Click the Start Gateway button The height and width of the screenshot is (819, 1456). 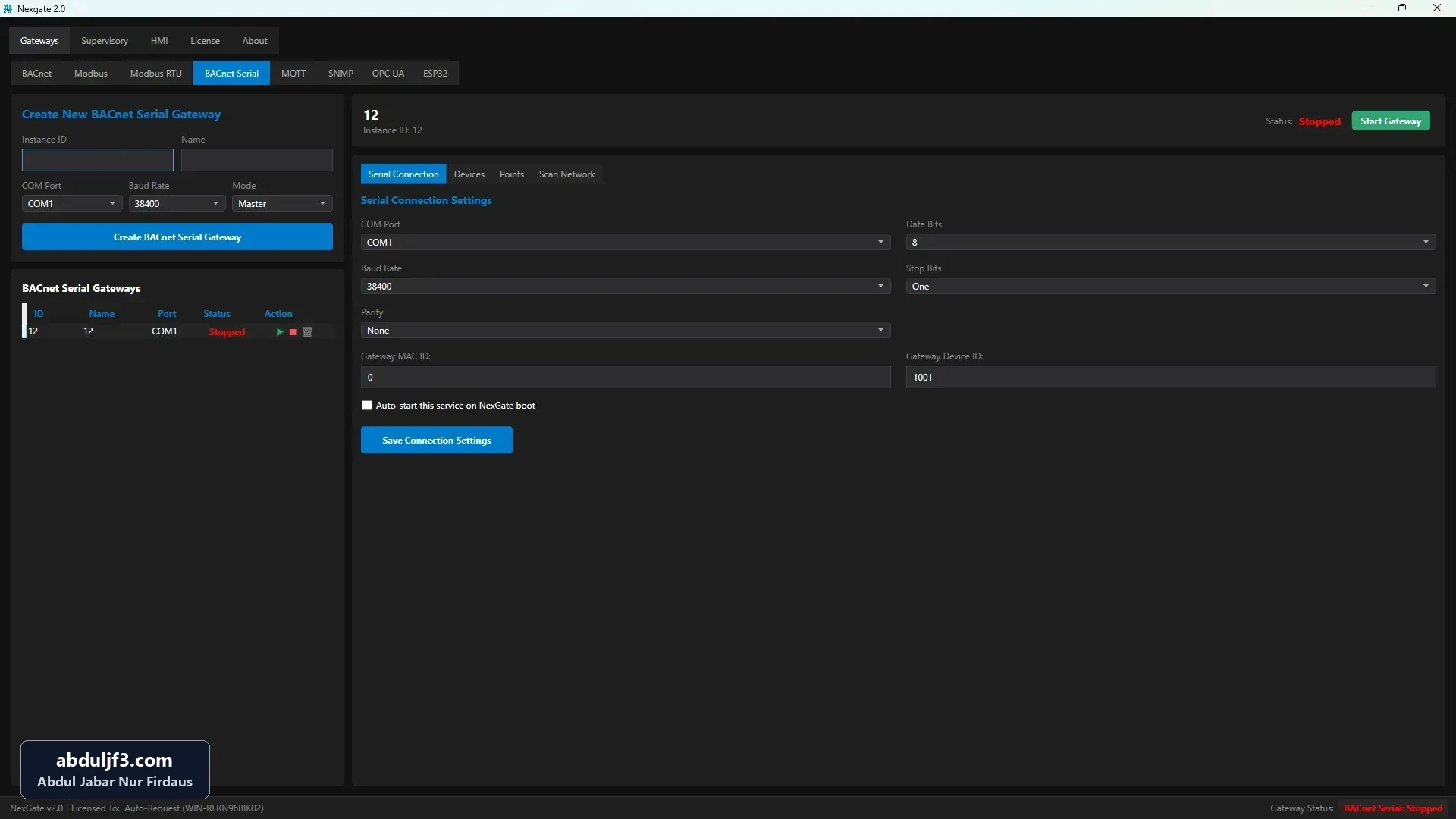(x=1391, y=121)
